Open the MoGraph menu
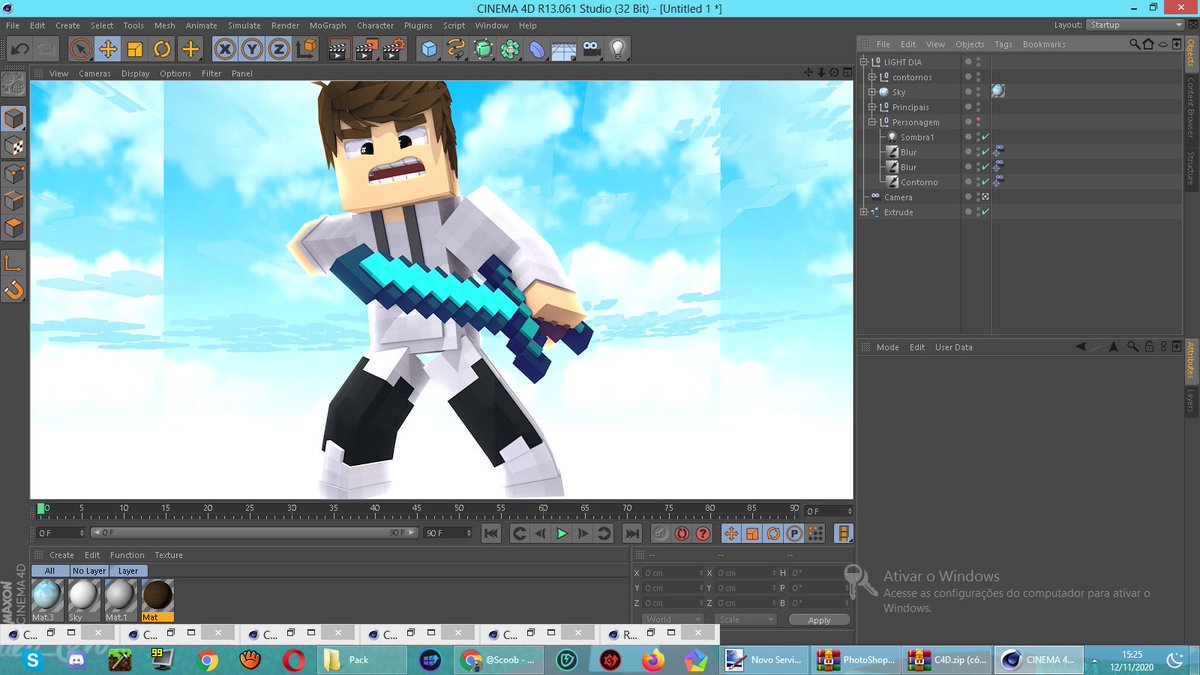 click(327, 25)
